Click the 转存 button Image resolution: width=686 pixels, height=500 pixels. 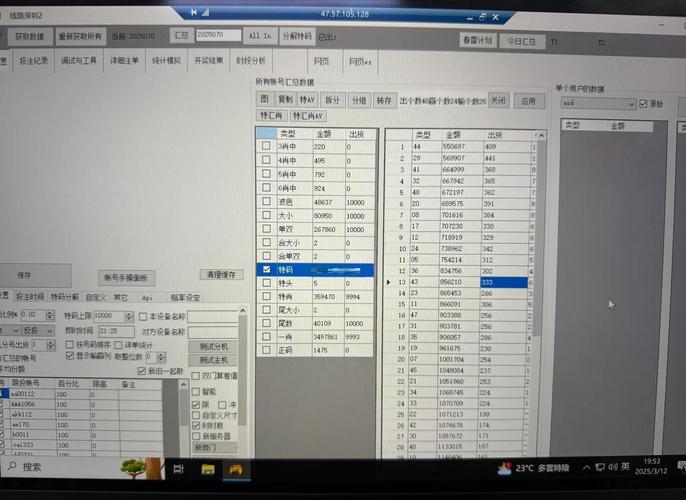(x=384, y=100)
